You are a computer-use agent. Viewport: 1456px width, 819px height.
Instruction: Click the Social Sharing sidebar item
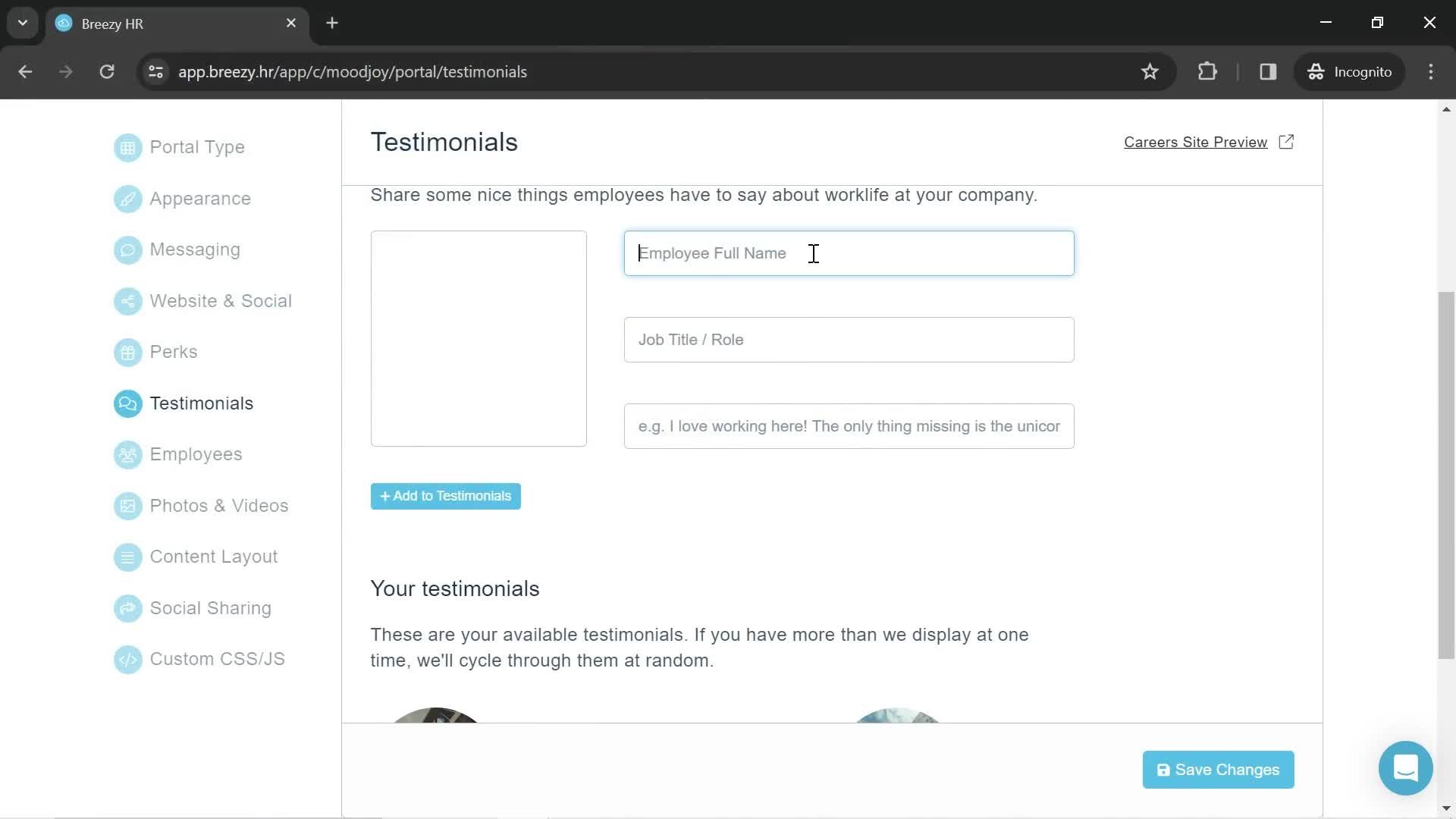click(x=211, y=608)
